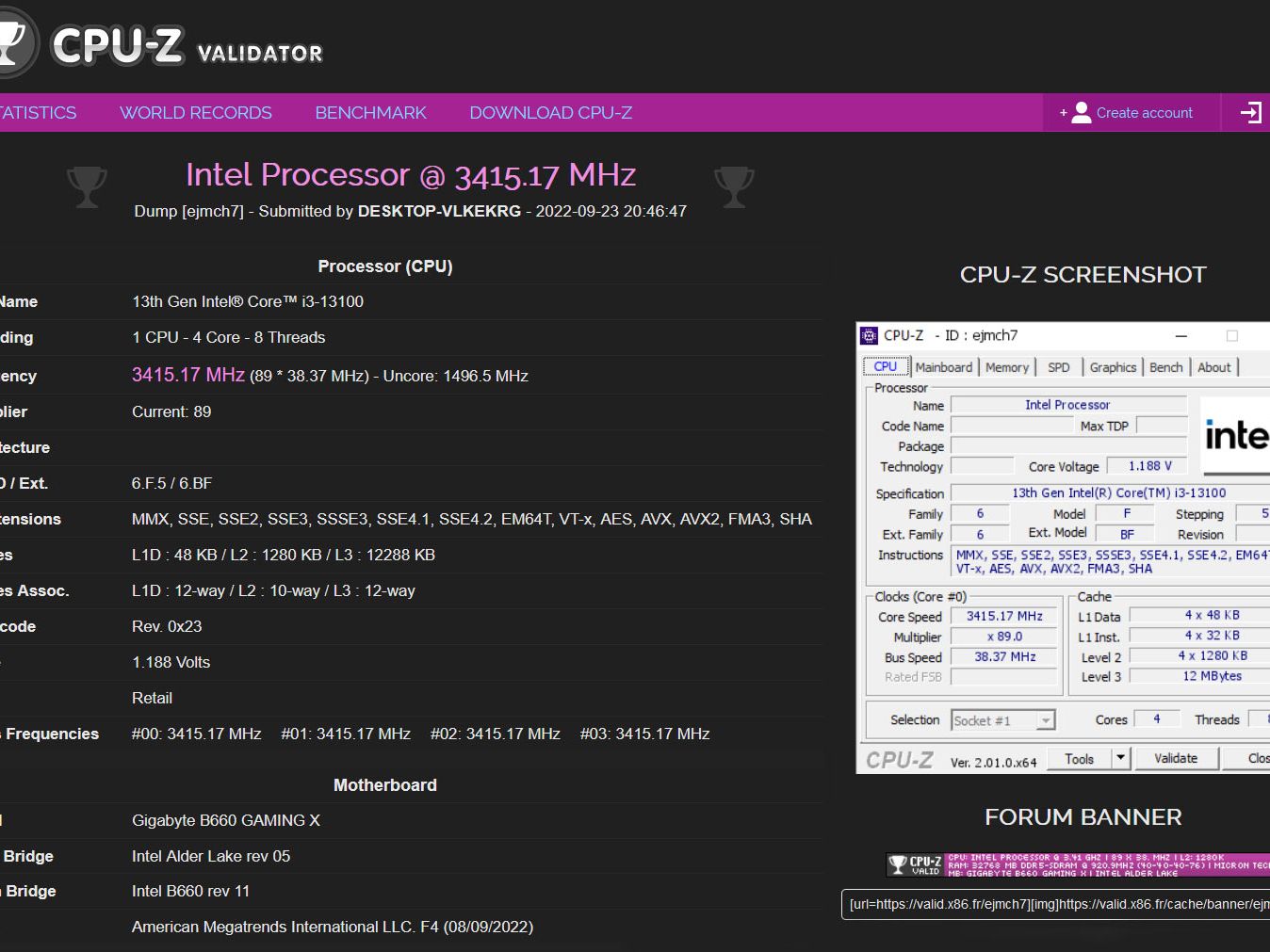Click the forum banner URL code field
Screen dimensions: 1270x952
click(x=1055, y=905)
